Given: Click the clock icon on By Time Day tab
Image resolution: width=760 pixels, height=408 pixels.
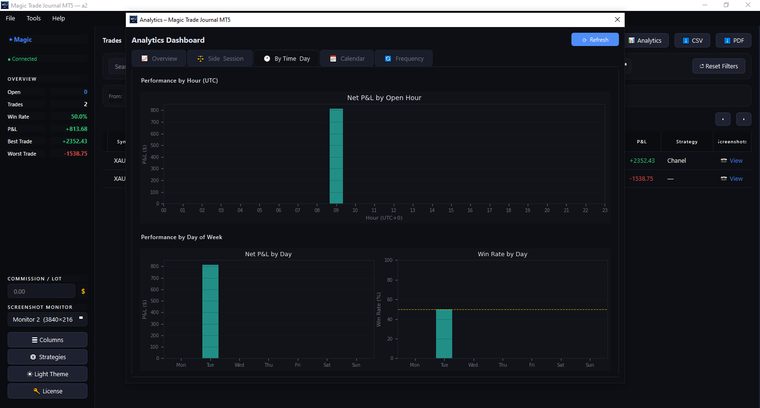Looking at the screenshot, I should (x=267, y=59).
